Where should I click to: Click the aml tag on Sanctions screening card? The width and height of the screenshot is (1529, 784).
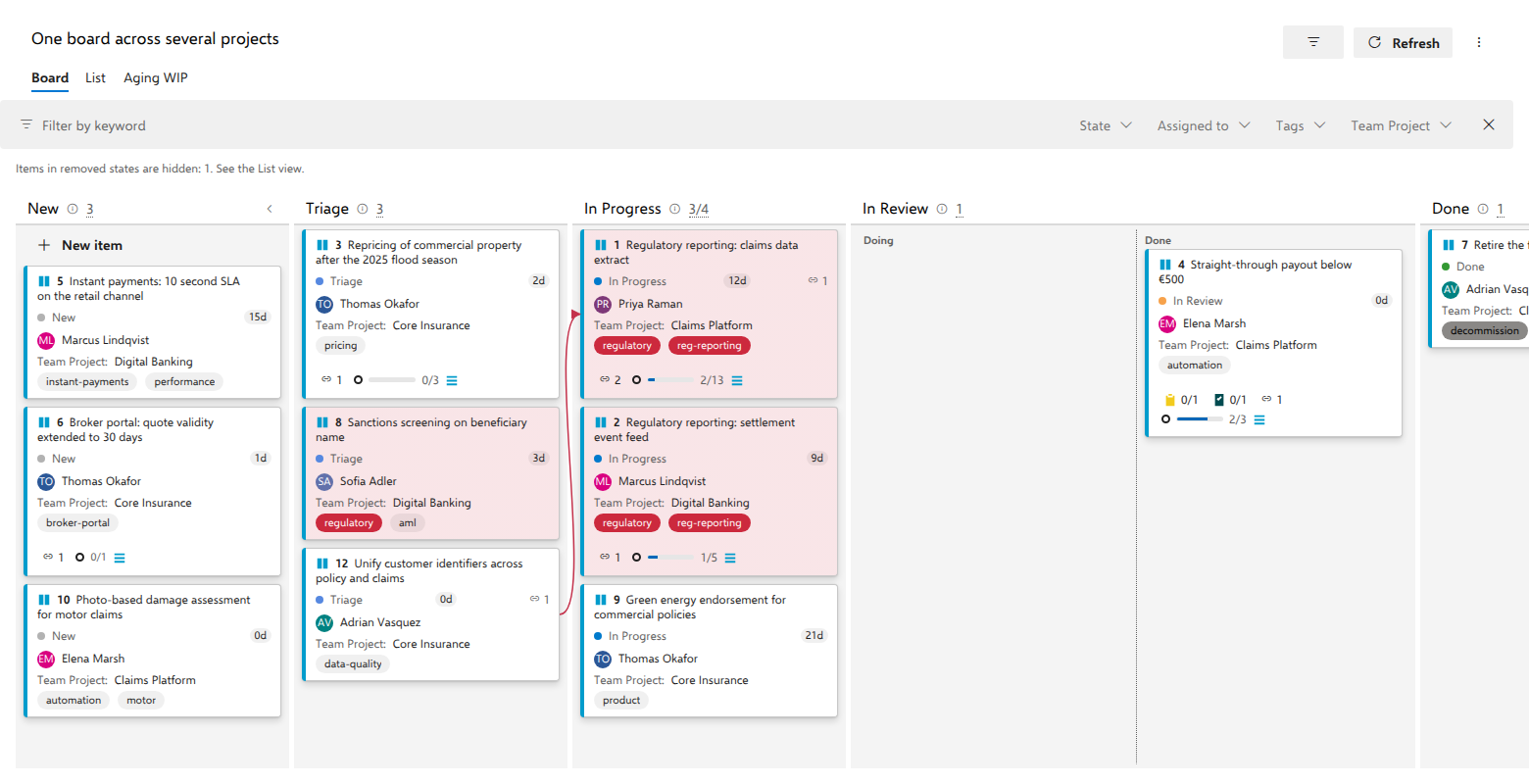408,523
